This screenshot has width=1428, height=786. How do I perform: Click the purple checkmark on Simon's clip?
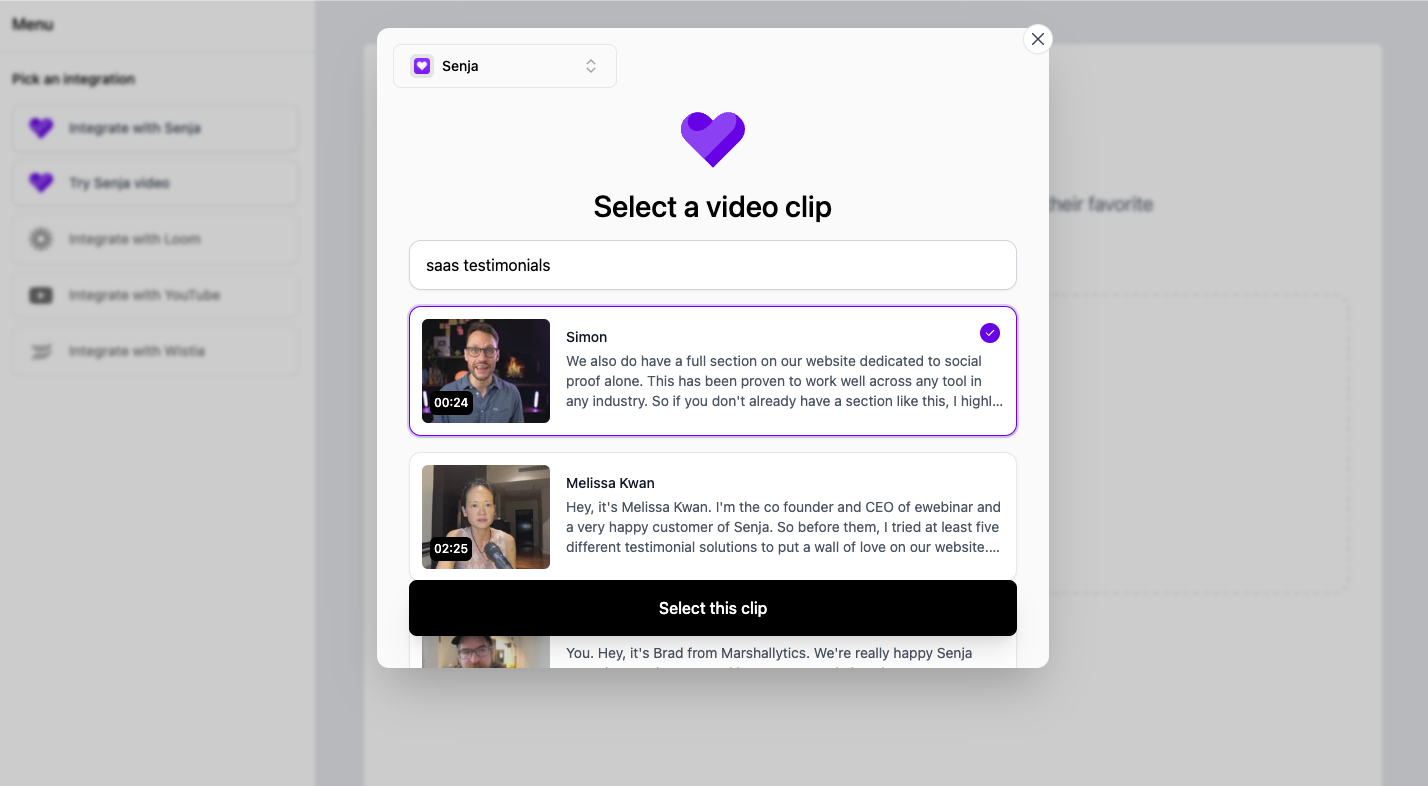(990, 333)
